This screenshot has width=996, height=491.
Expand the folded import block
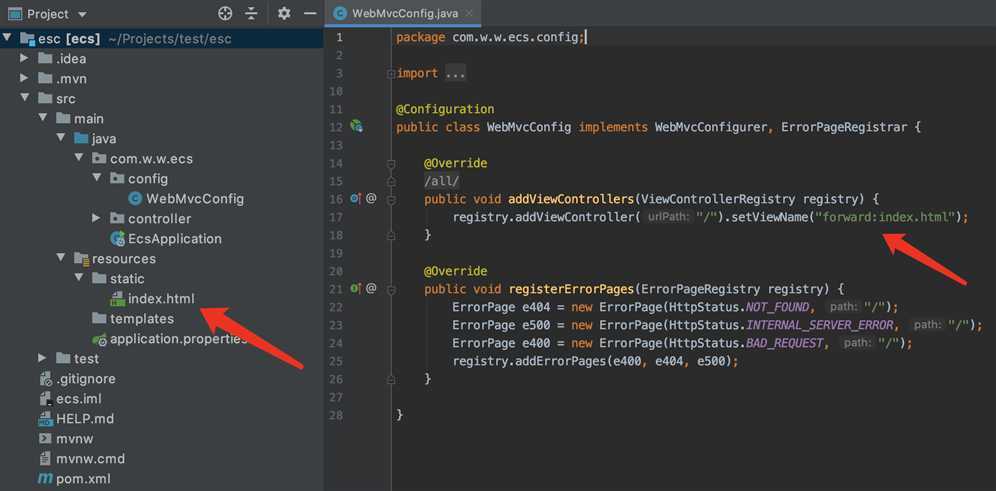tap(391, 74)
